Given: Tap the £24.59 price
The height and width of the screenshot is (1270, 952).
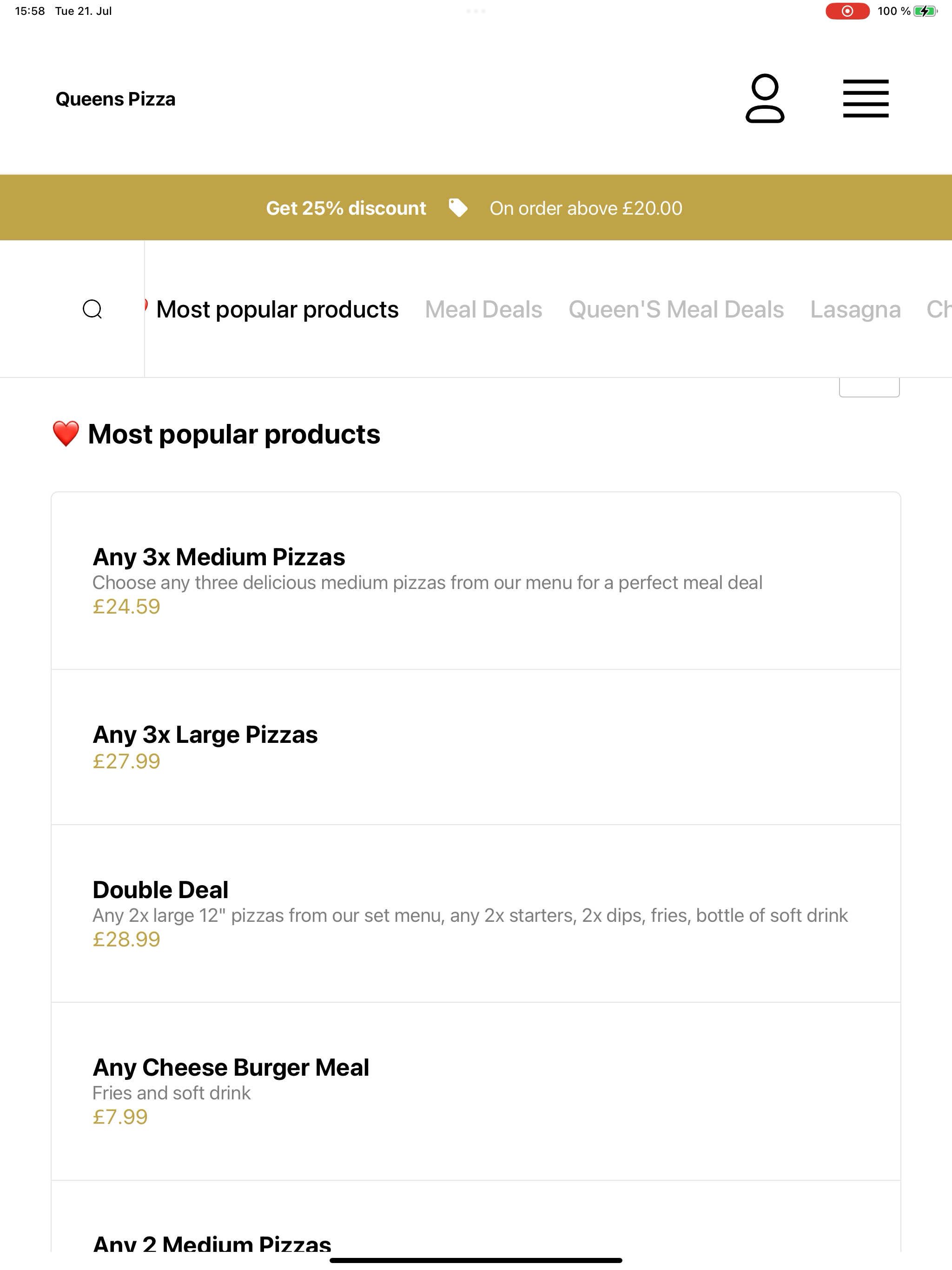Looking at the screenshot, I should click(x=126, y=607).
